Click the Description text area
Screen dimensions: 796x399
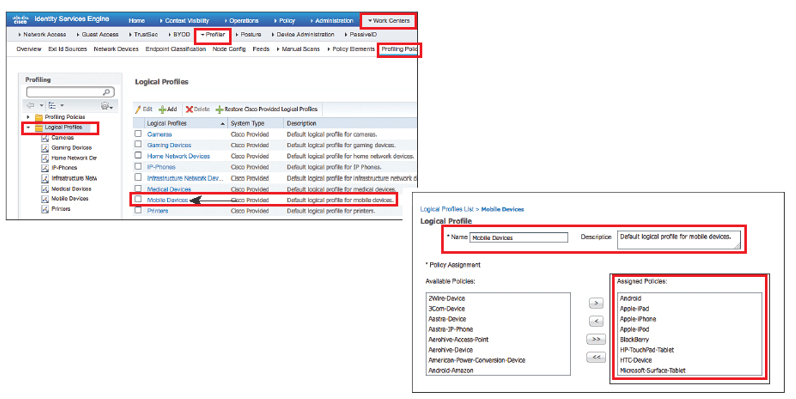679,240
